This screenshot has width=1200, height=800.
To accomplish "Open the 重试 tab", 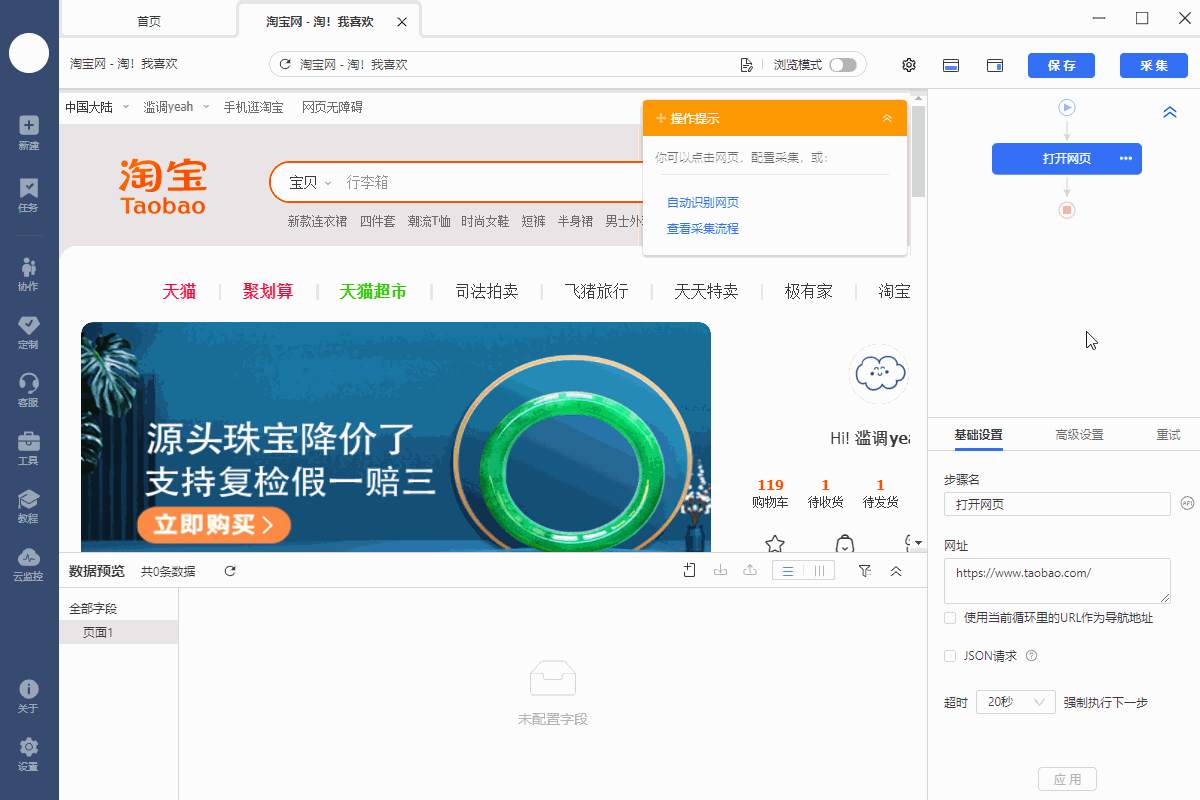I will click(x=1168, y=435).
